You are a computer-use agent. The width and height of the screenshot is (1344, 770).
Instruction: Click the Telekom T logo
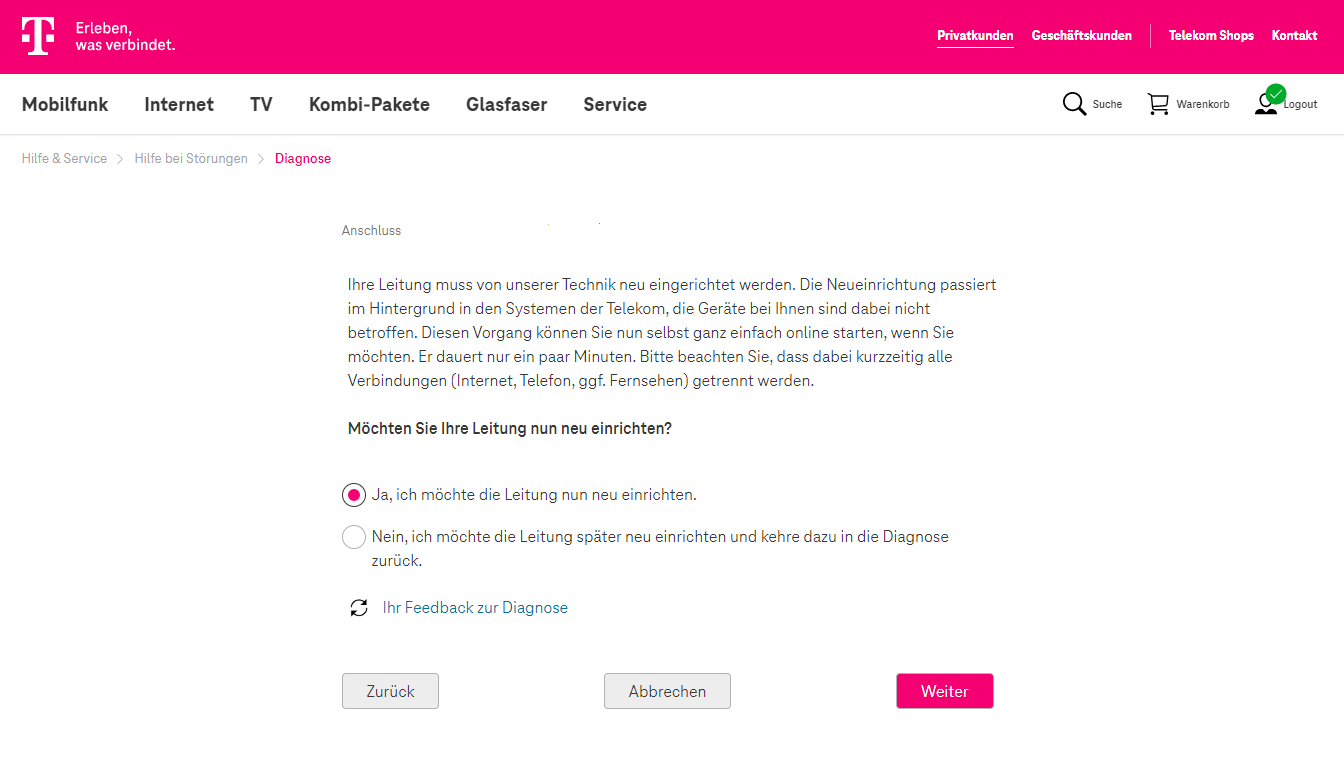(x=38, y=36)
